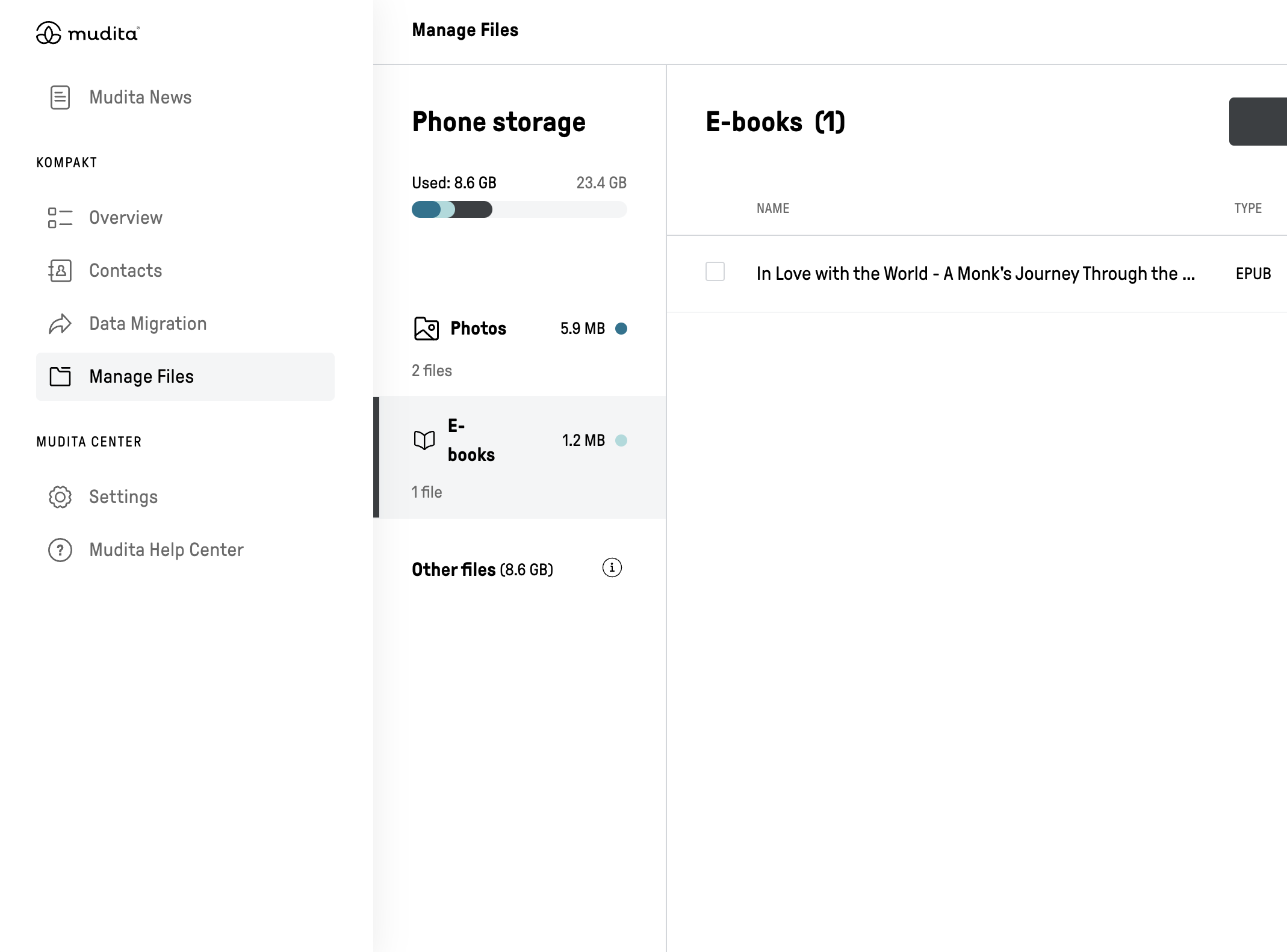Click the storage usage bar

(519, 209)
